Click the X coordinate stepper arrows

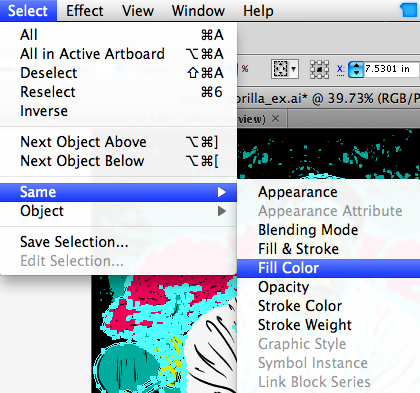pos(356,69)
